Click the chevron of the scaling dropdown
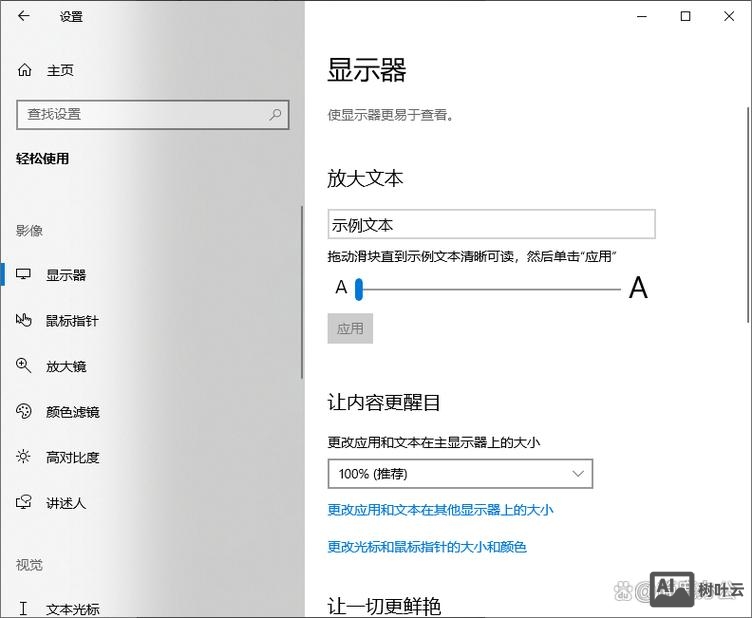 [578, 474]
